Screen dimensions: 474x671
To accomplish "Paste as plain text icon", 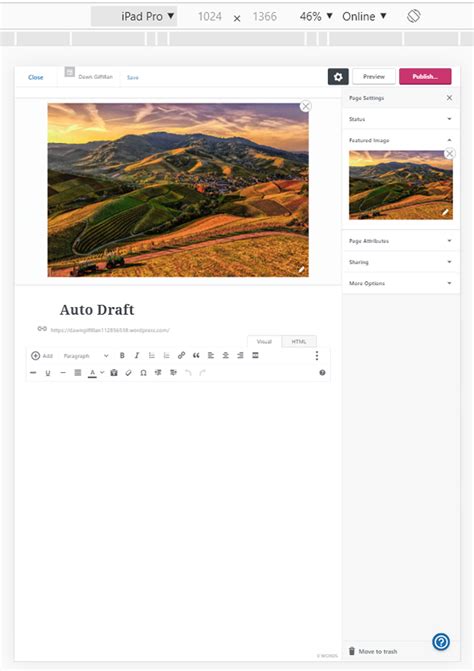I will point(114,373).
